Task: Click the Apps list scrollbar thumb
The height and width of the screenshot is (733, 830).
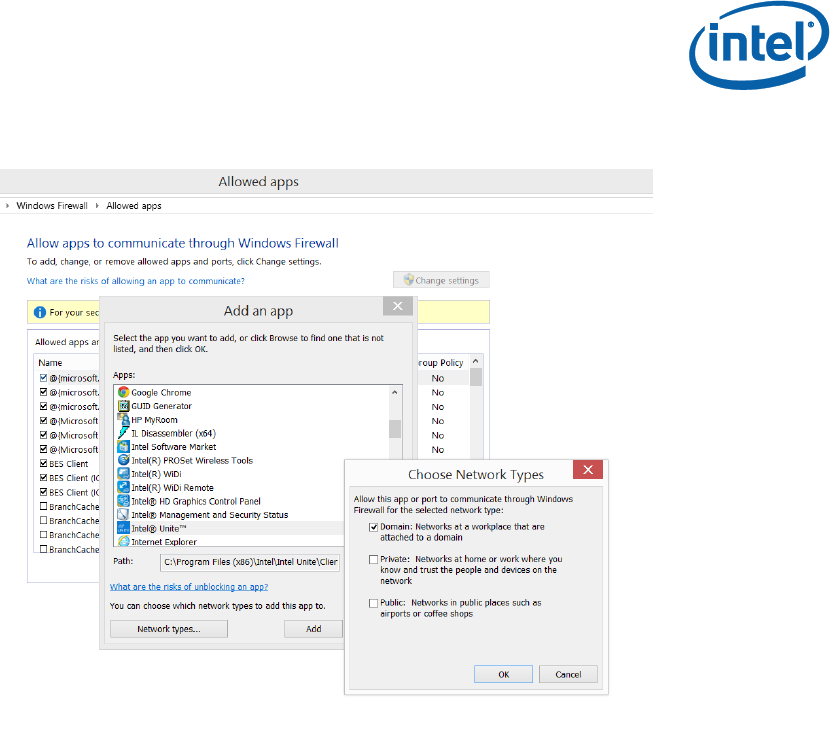Action: [395, 429]
